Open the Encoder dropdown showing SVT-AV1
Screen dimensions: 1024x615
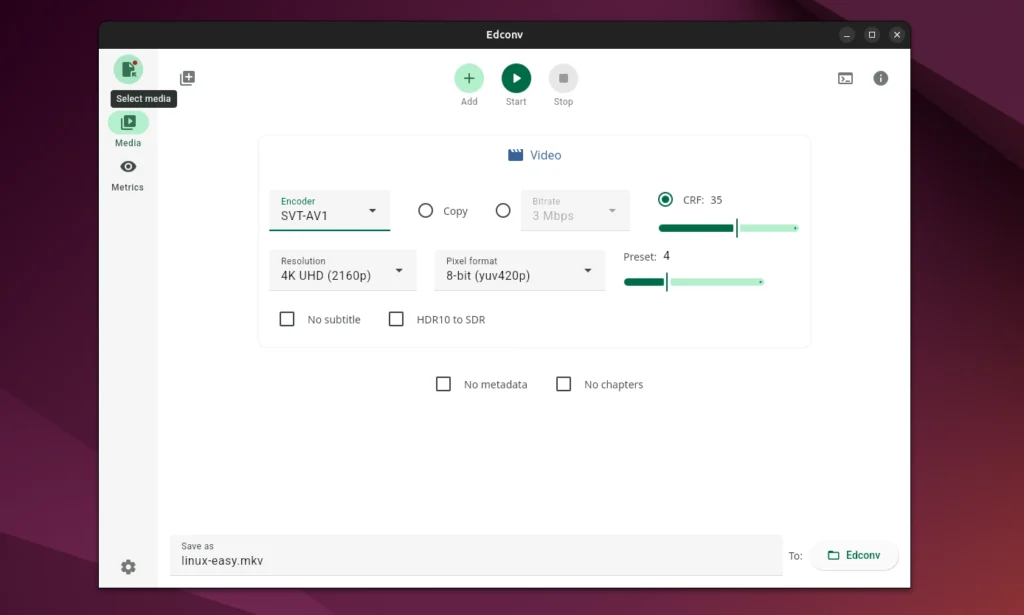click(330, 211)
